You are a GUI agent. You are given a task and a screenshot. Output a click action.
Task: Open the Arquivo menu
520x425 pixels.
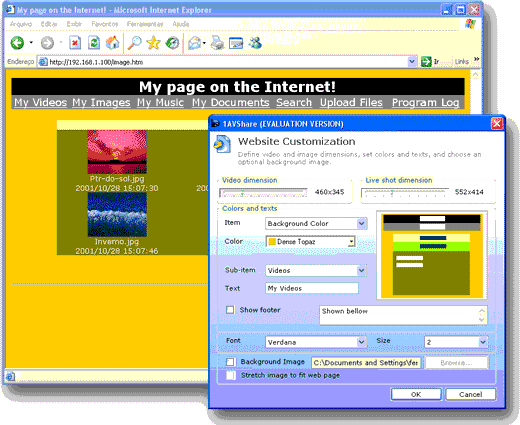point(21,24)
